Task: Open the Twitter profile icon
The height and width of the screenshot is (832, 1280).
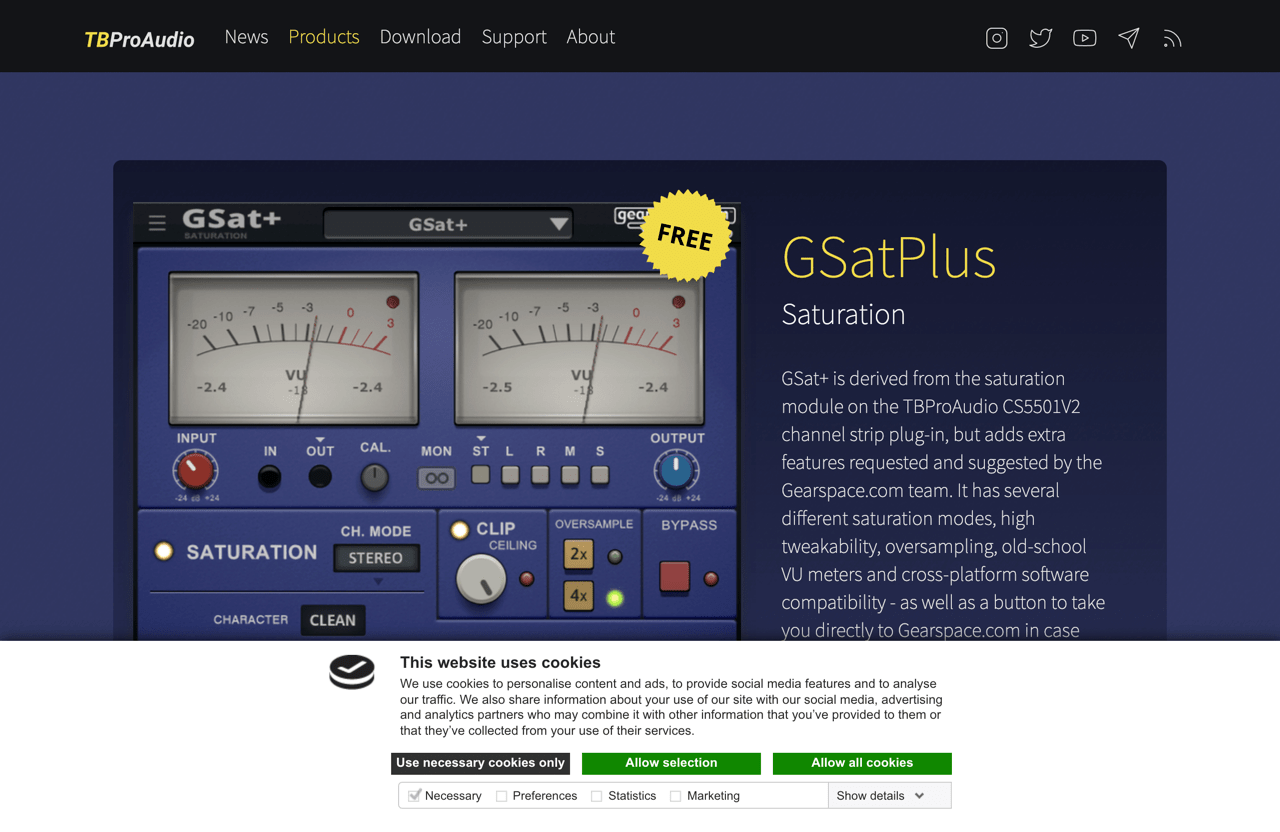Action: 1040,37
